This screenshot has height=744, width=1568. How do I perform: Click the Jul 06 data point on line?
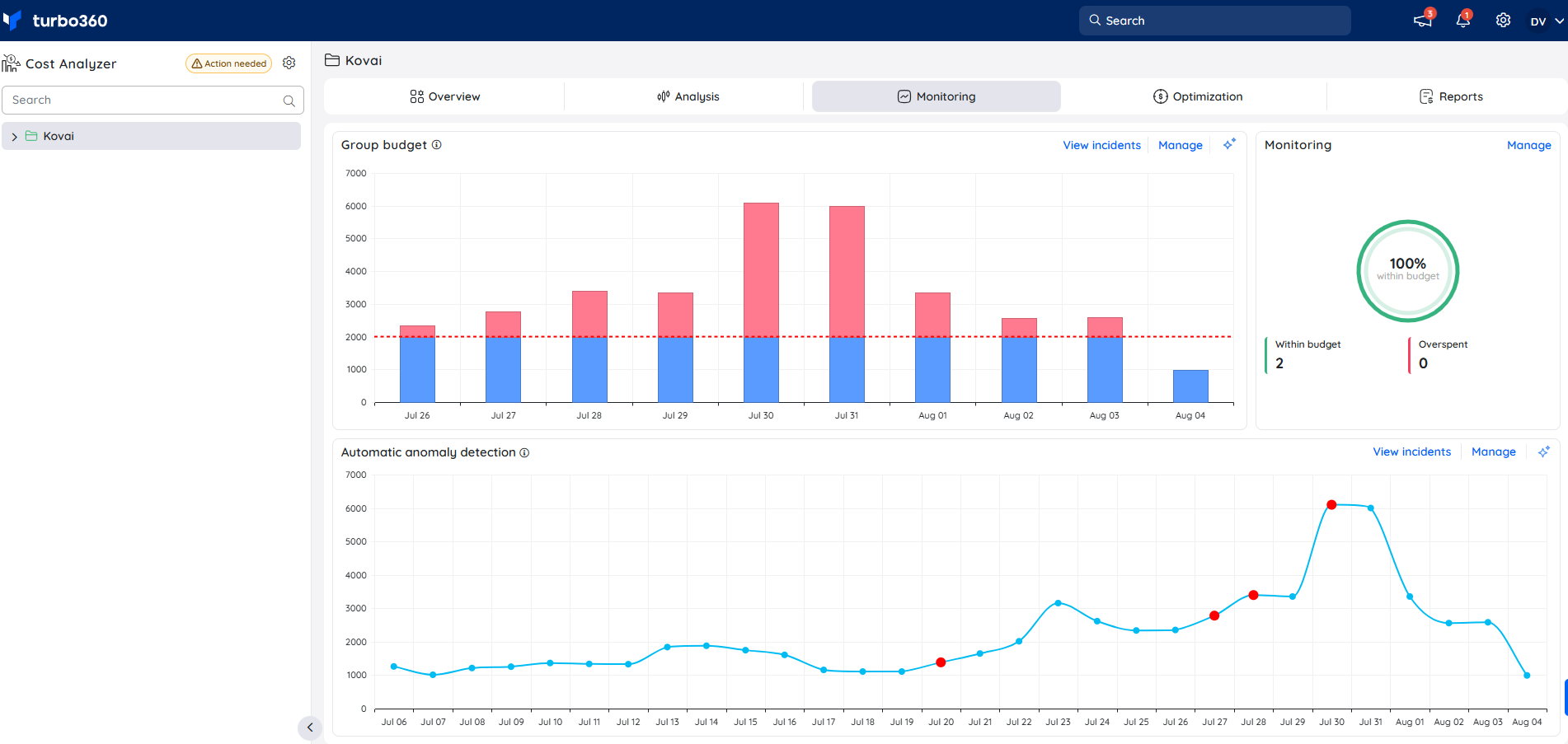coord(394,667)
